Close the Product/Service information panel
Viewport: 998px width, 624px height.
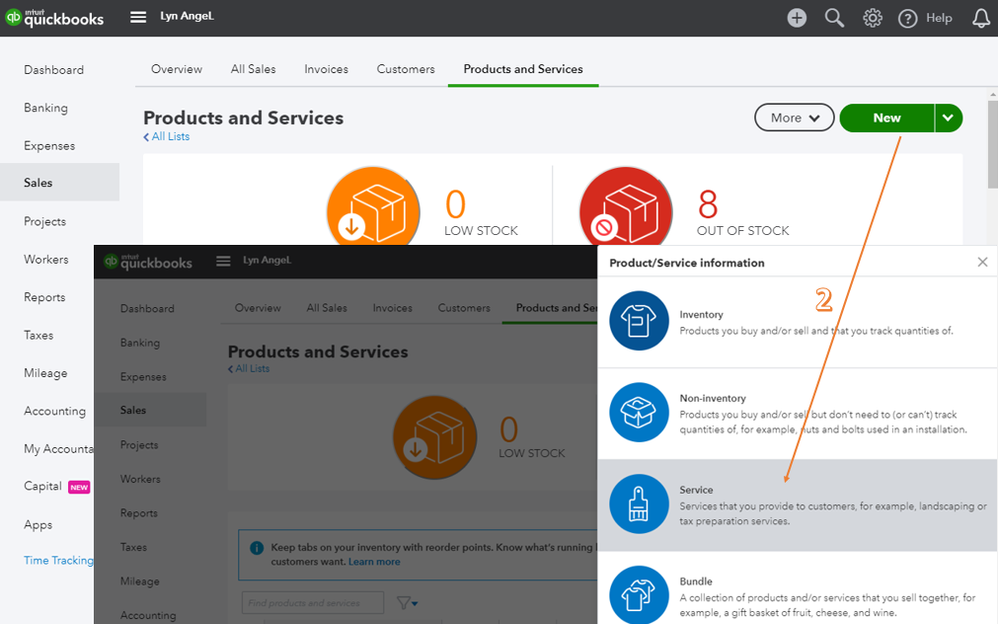(x=983, y=262)
